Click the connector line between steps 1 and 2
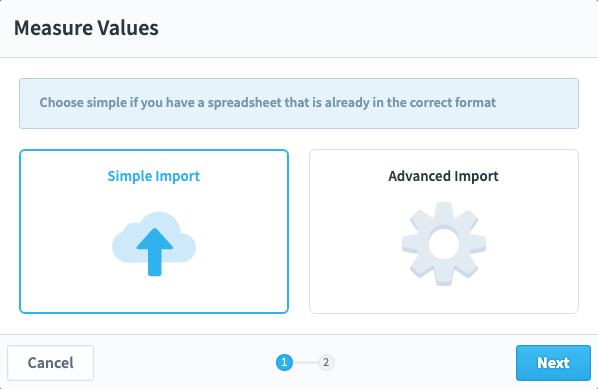The width and height of the screenshot is (598, 389). pyautogui.click(x=305, y=362)
